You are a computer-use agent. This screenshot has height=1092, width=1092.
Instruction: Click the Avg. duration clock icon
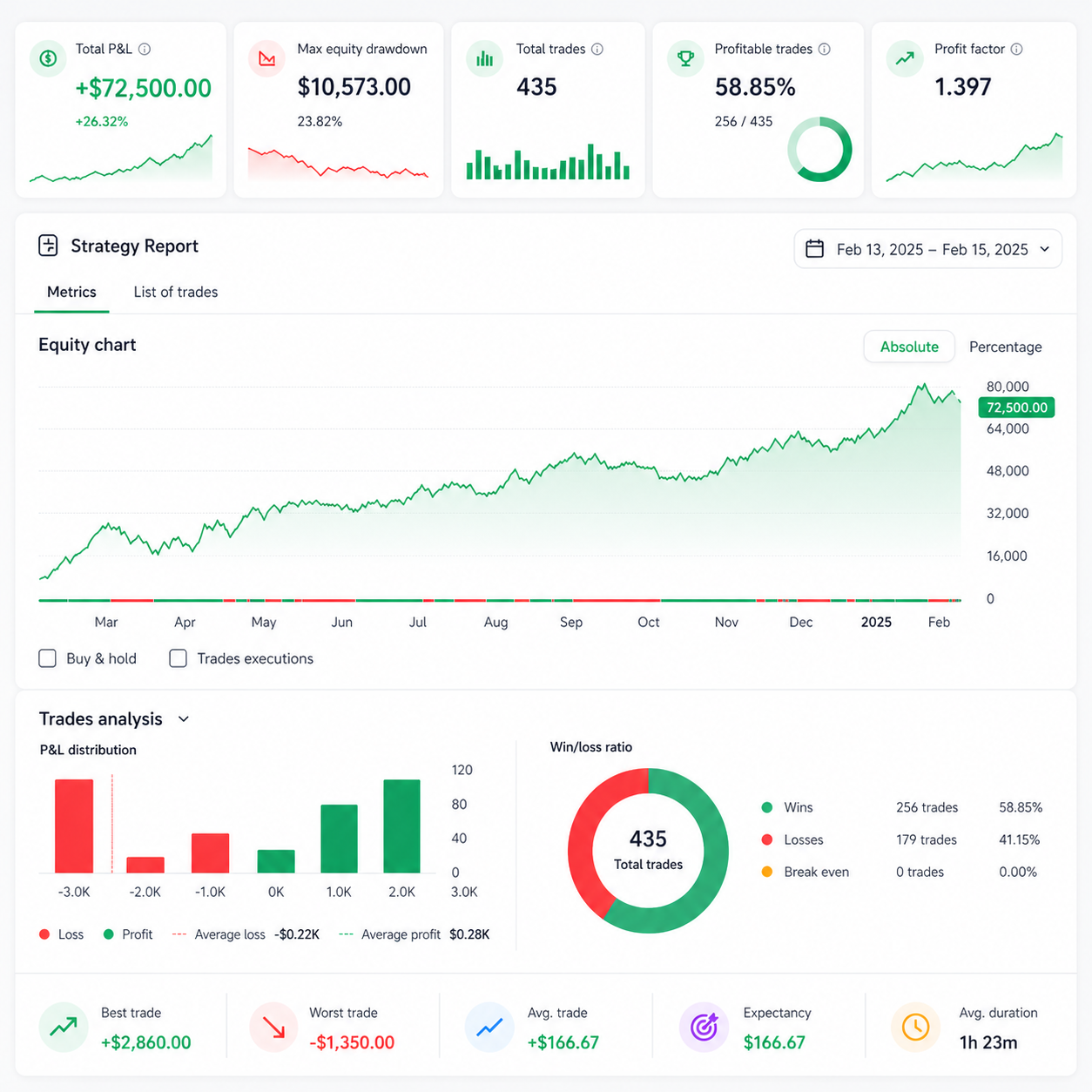click(x=916, y=1028)
